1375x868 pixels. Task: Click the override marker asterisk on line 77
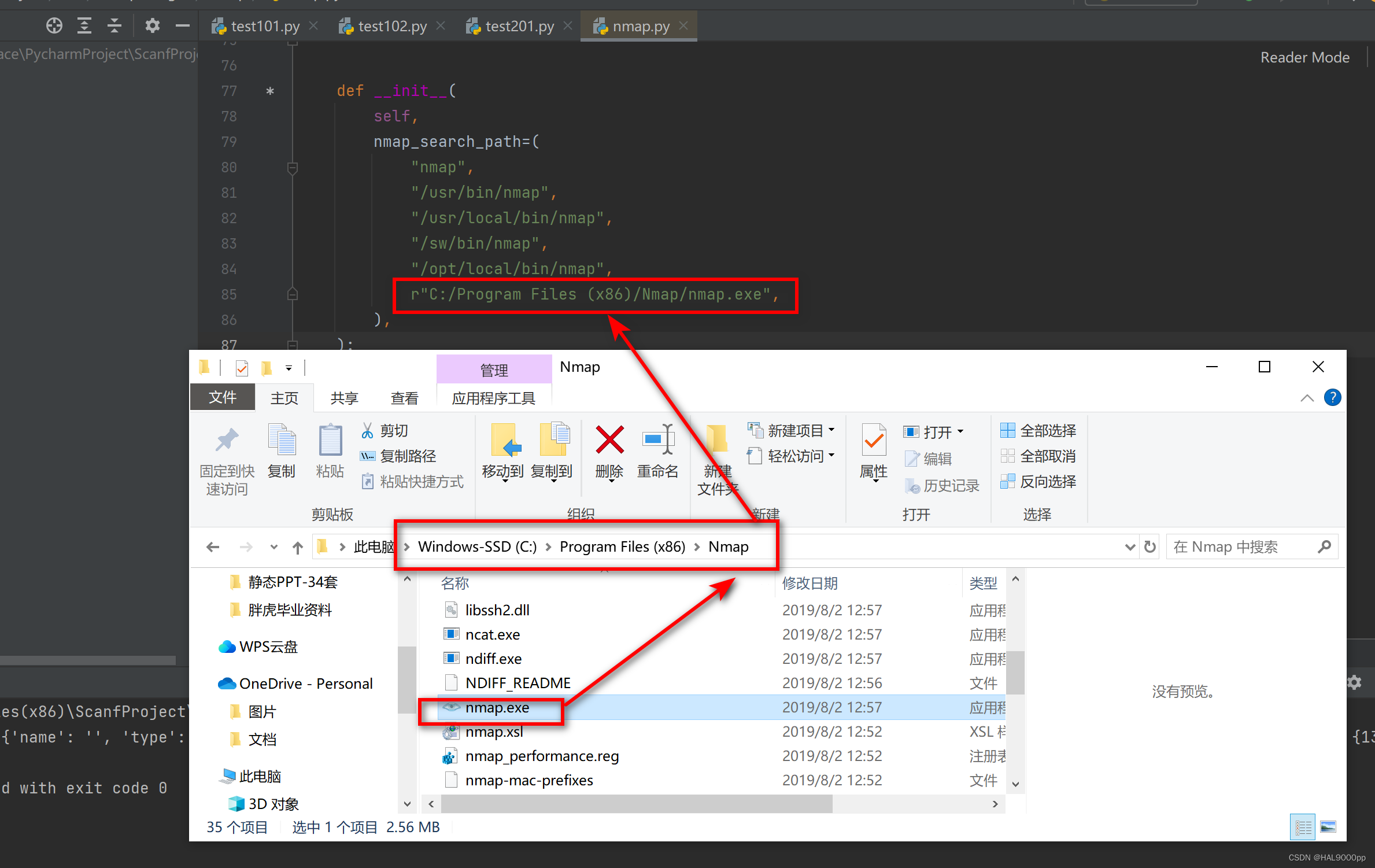pyautogui.click(x=270, y=91)
